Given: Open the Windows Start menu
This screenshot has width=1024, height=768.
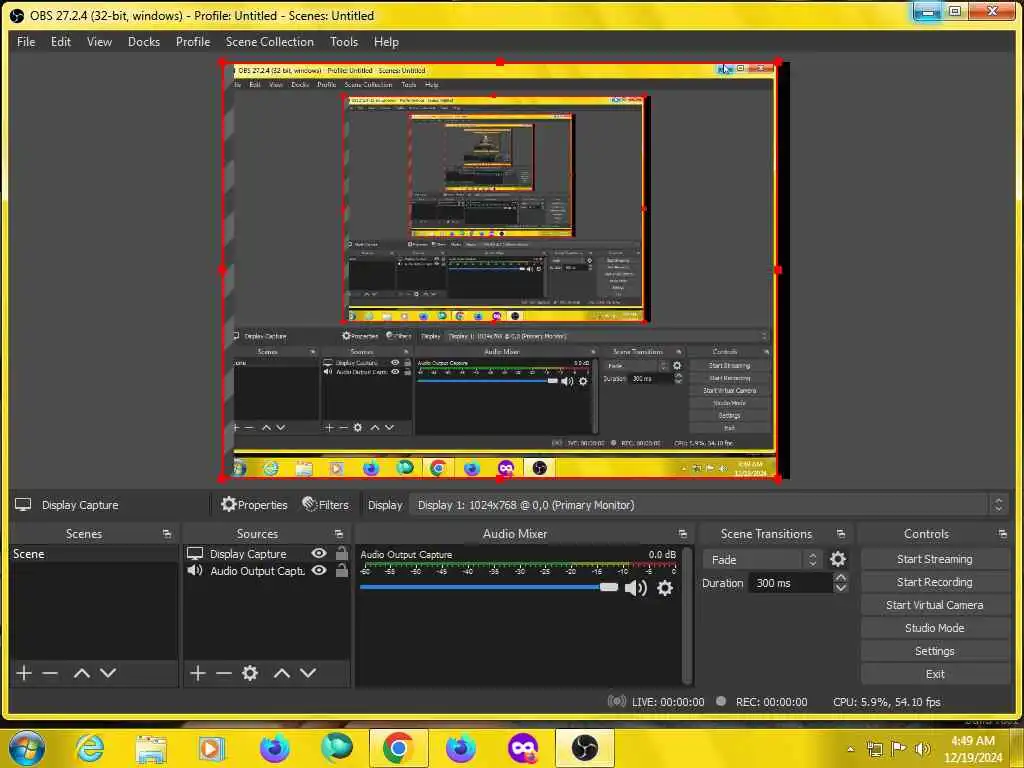Looking at the screenshot, I should 27,748.
